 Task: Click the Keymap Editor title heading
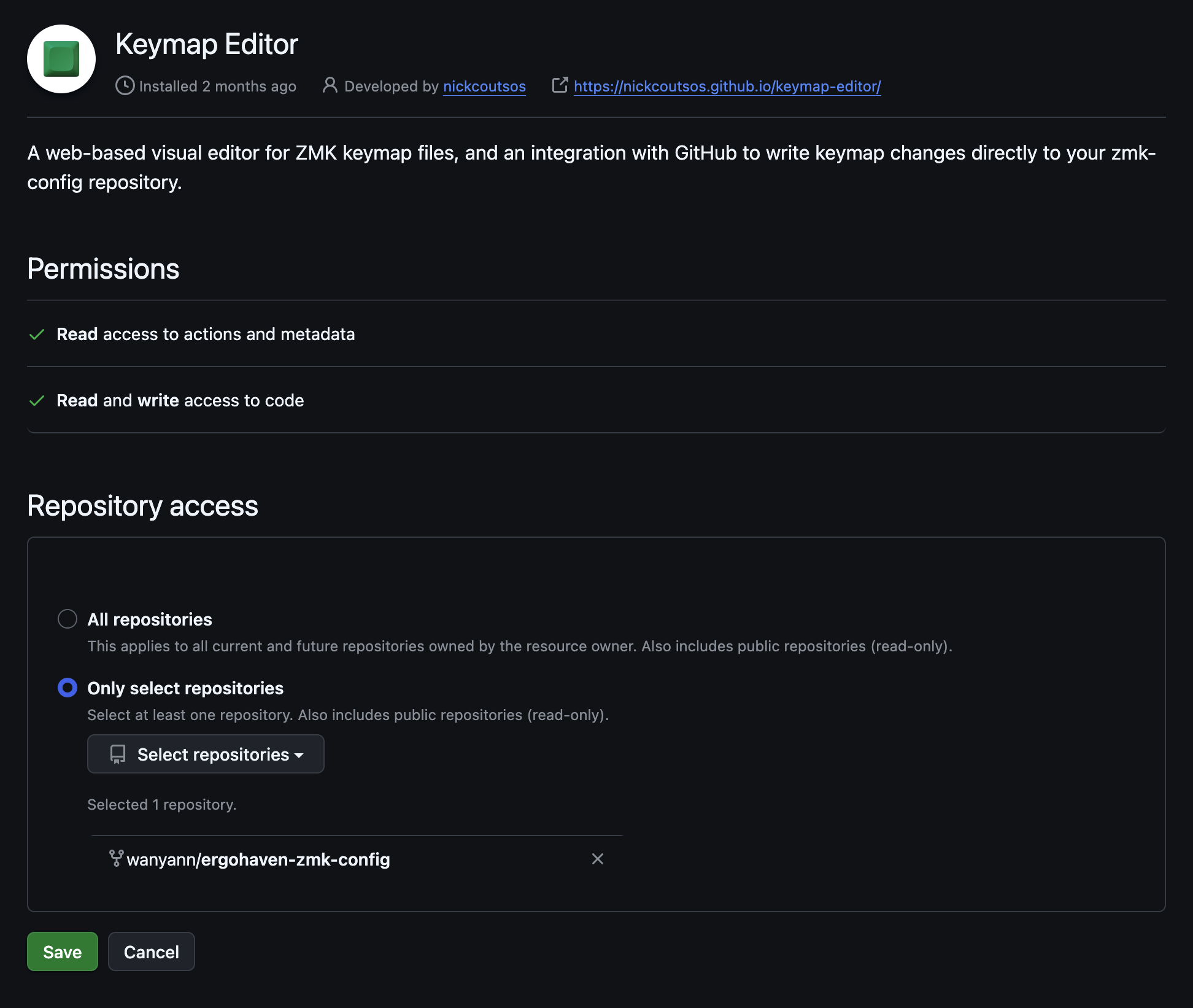(x=206, y=44)
